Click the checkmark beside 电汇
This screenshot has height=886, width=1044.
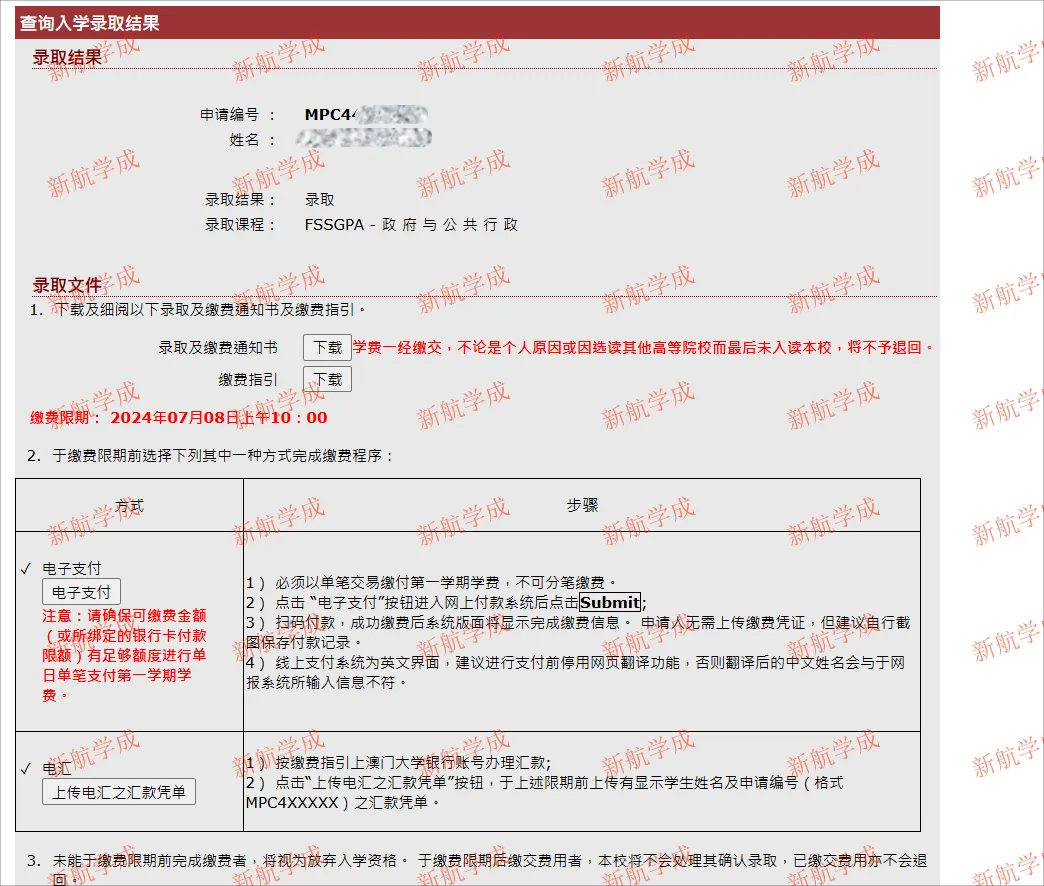pyautogui.click(x=26, y=769)
